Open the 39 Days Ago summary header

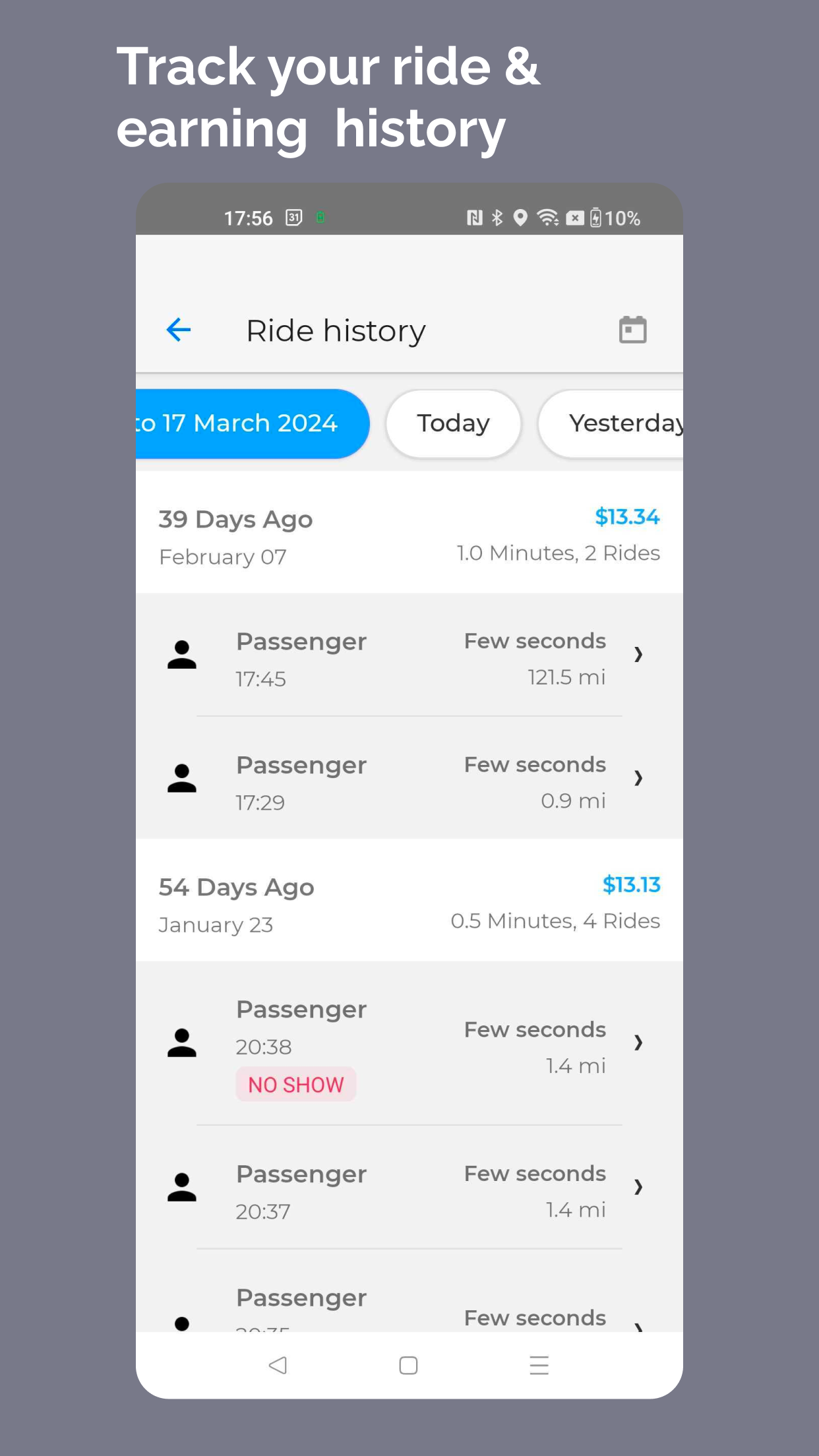pos(409,532)
